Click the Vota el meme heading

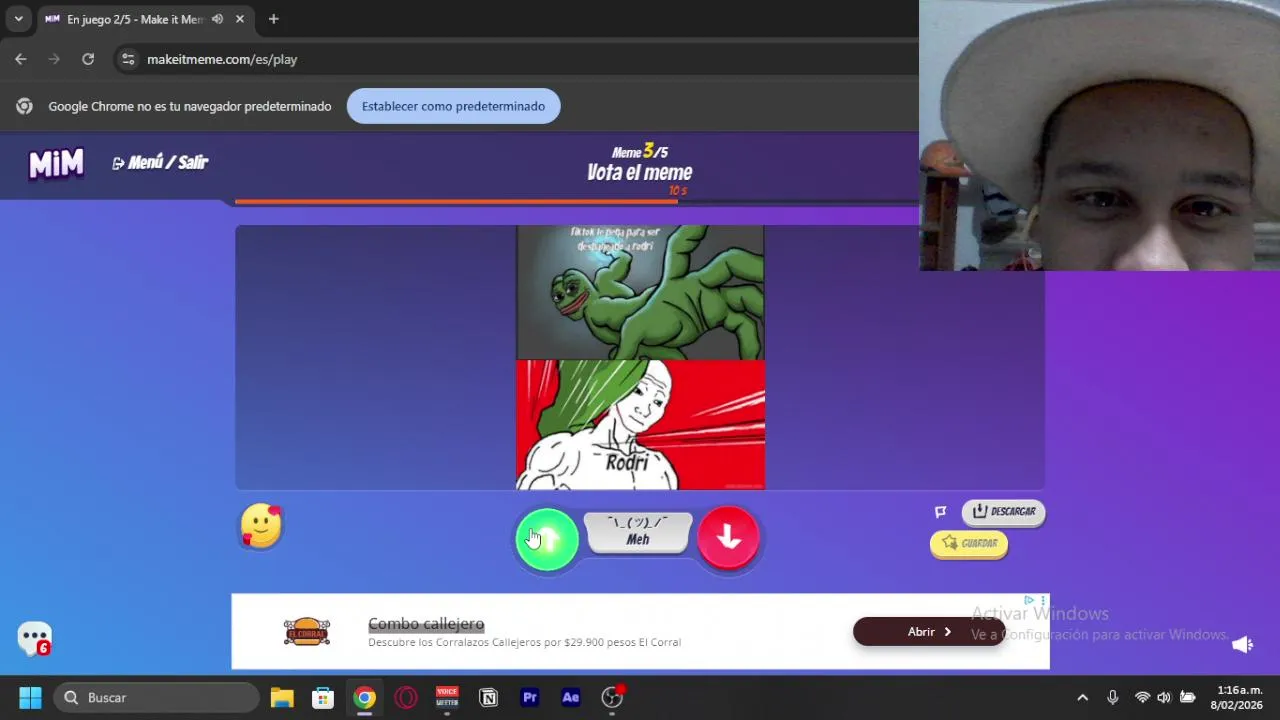(639, 173)
